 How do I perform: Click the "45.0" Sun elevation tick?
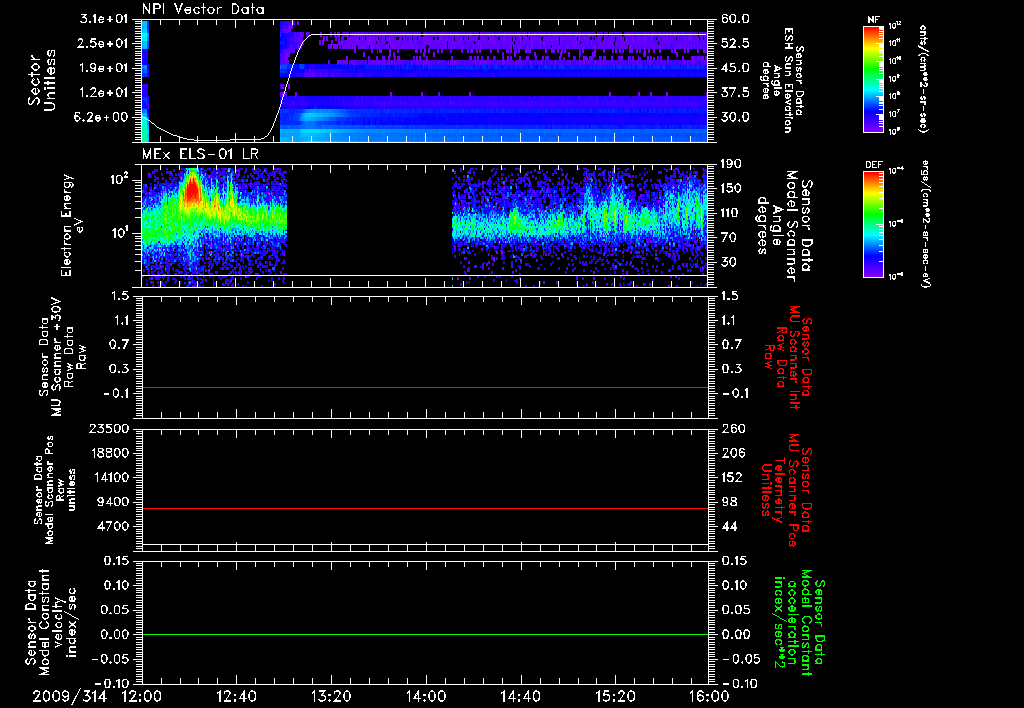tap(735, 68)
